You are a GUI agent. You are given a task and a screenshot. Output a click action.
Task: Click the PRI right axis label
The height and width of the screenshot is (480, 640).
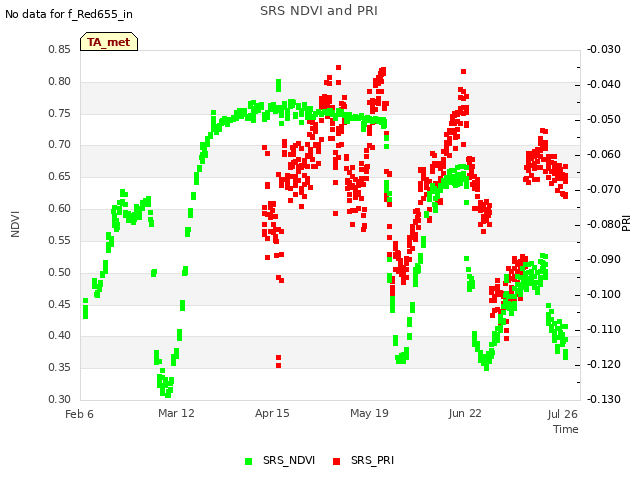(x=626, y=224)
